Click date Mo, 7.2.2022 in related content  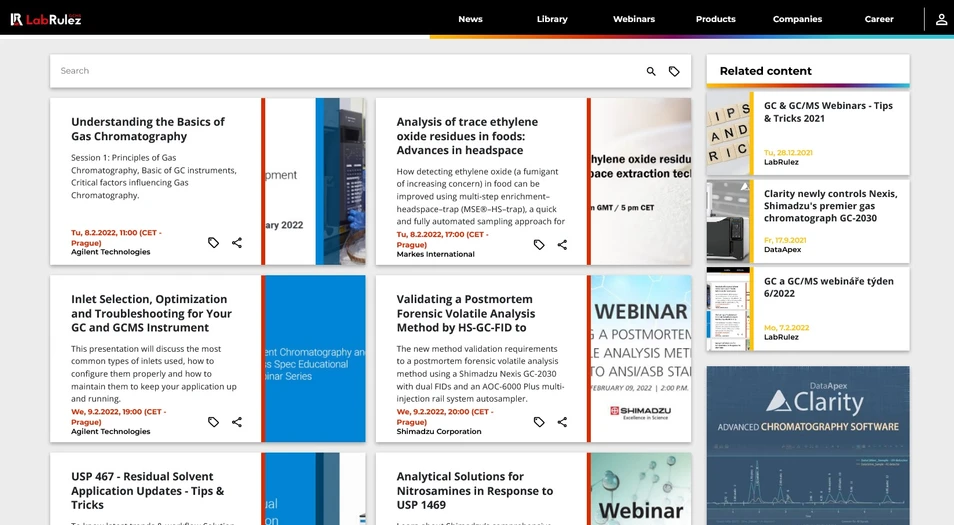(x=786, y=327)
